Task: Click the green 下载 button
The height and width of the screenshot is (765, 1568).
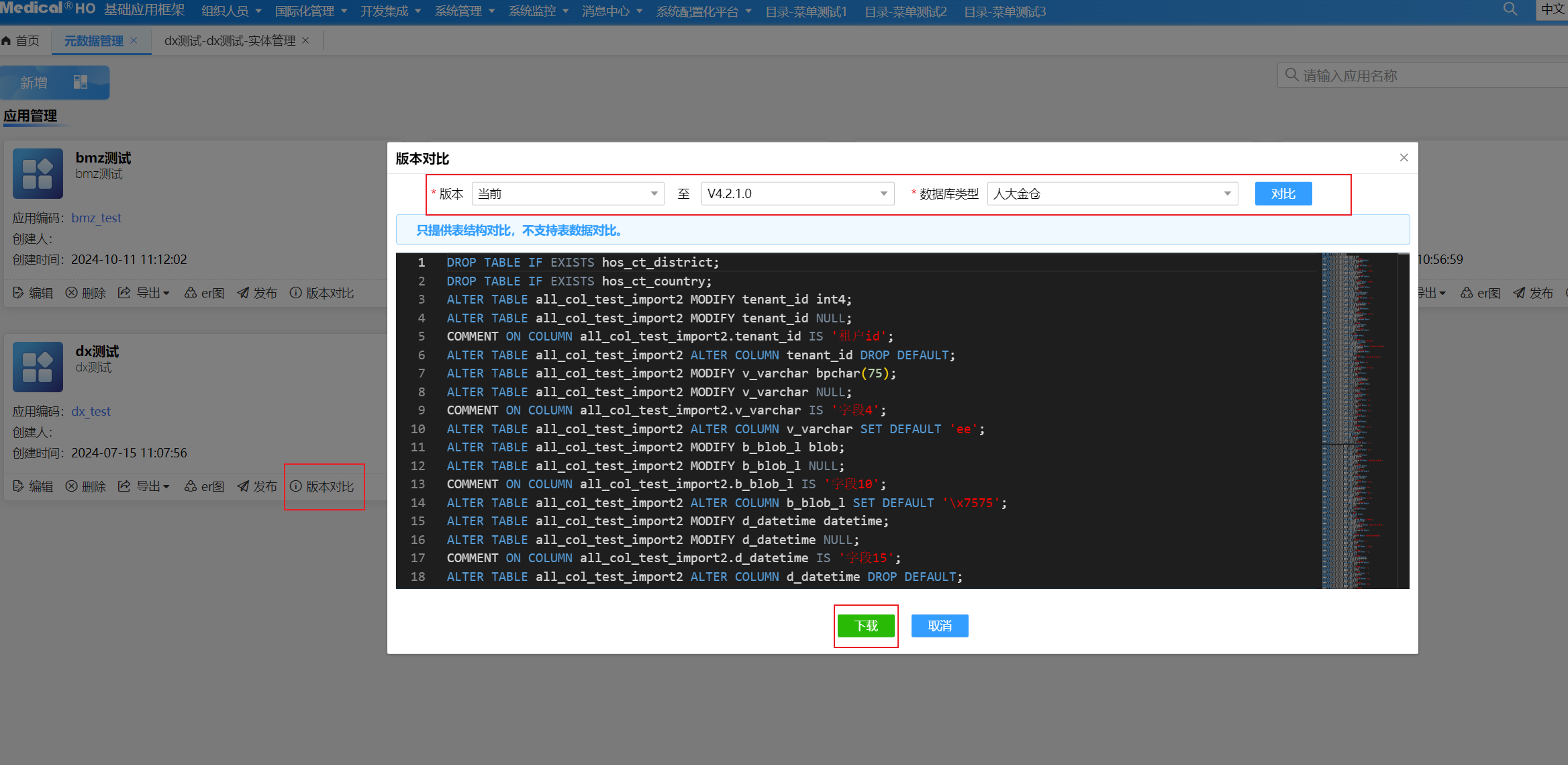Action: [x=866, y=626]
